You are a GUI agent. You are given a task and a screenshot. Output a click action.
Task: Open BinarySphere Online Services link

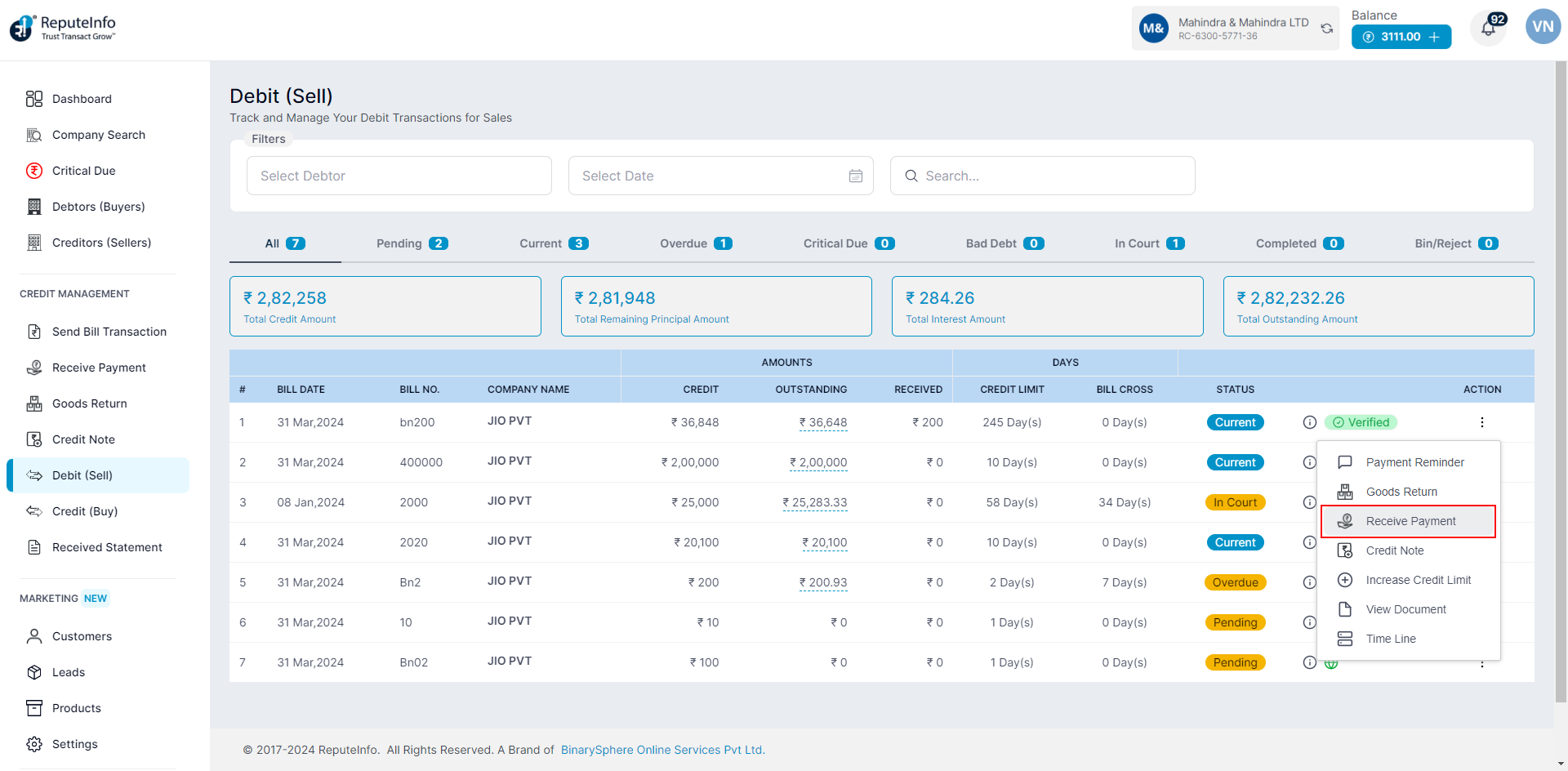pyautogui.click(x=662, y=750)
